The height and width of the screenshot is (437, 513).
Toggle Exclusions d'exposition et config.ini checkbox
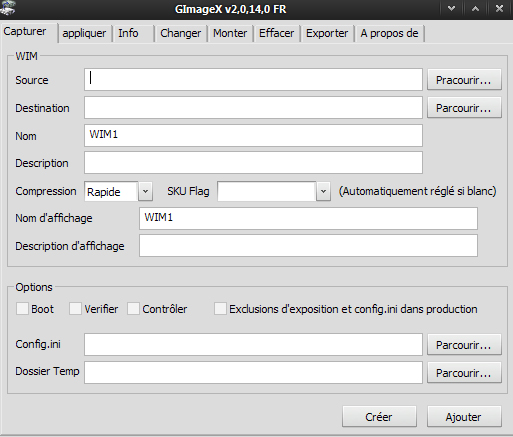pyautogui.click(x=220, y=309)
